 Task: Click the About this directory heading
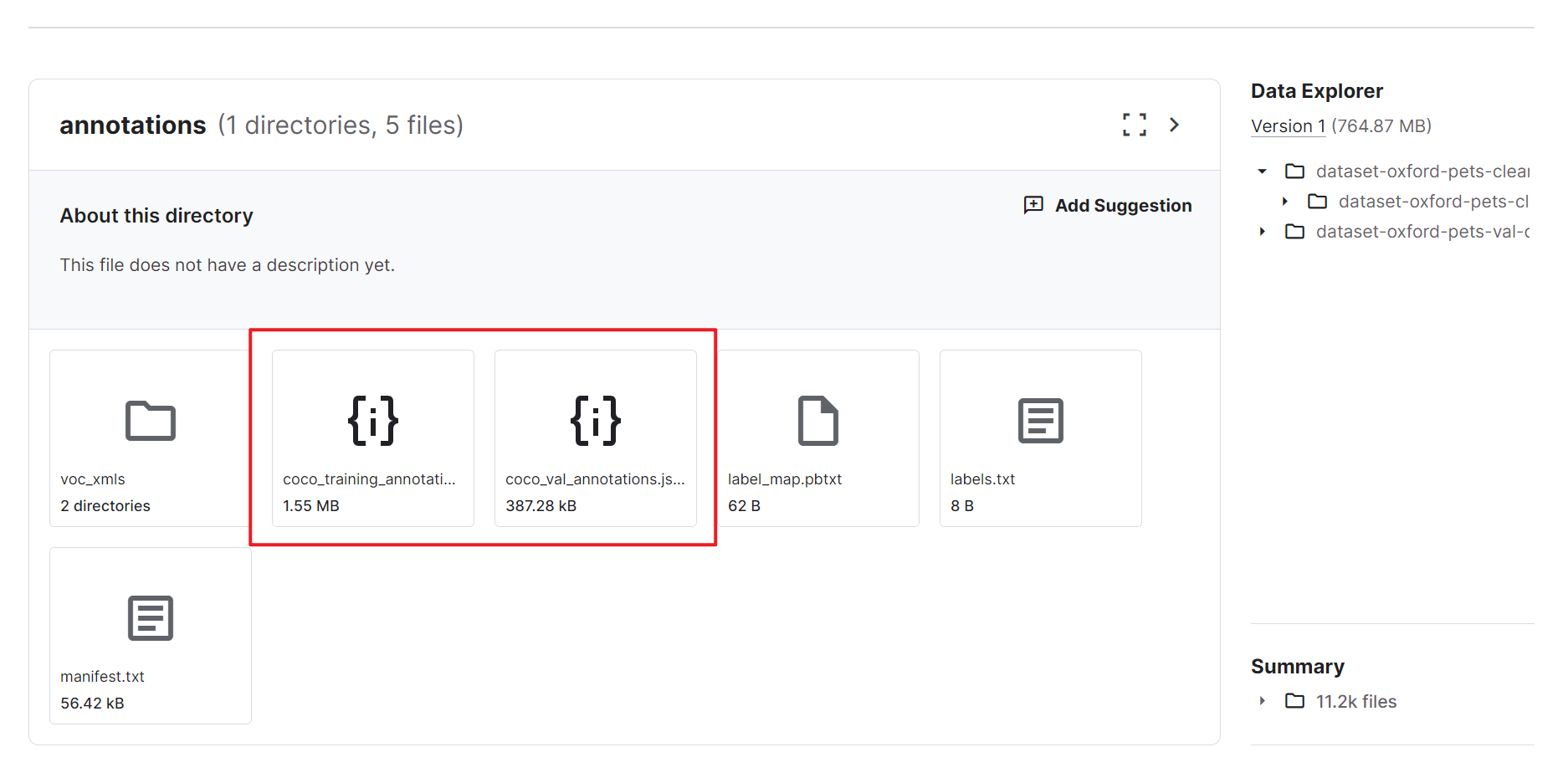pos(156,216)
